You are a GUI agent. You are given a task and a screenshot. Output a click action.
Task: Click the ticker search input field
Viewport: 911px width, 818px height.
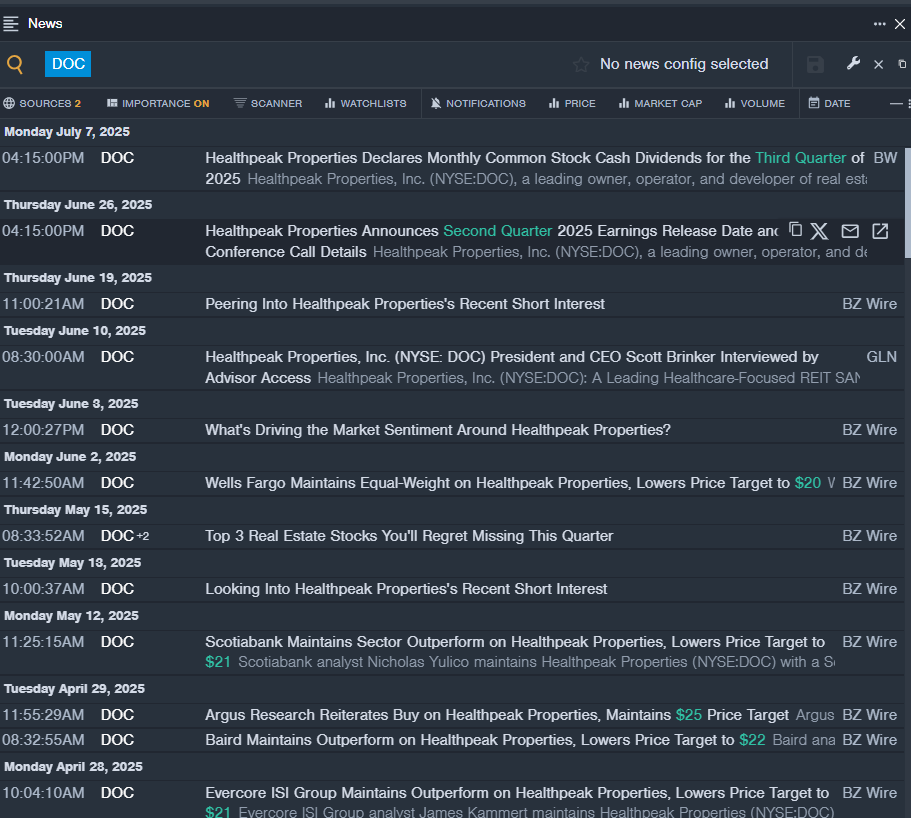click(328, 64)
